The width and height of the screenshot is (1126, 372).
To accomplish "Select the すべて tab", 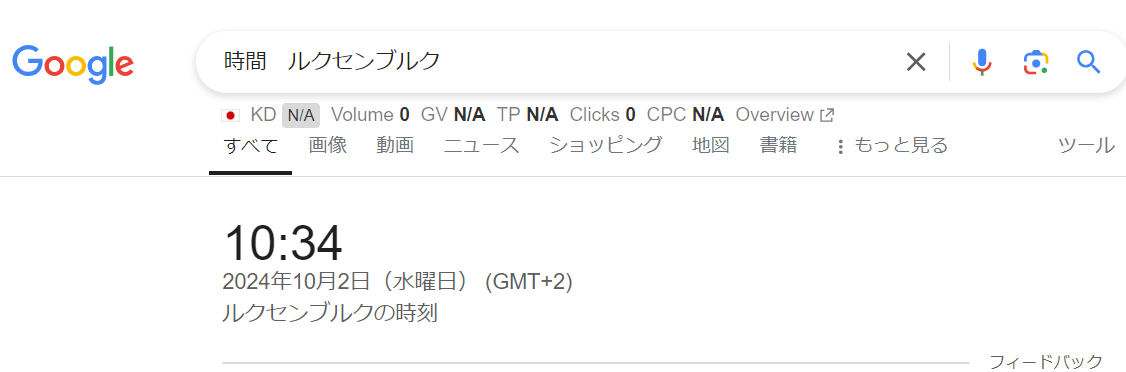I will 251,146.
